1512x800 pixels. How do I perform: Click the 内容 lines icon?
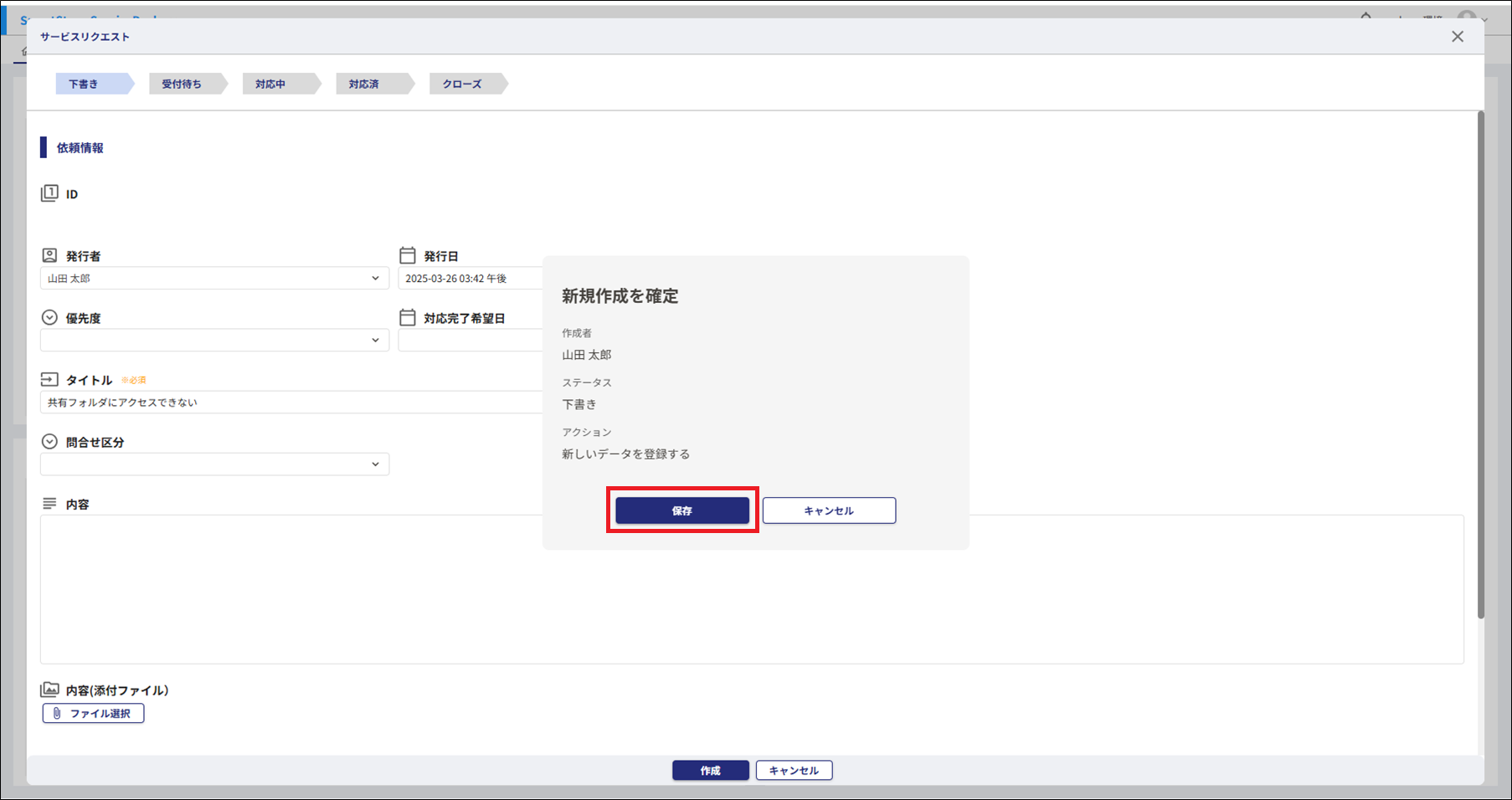pos(49,504)
